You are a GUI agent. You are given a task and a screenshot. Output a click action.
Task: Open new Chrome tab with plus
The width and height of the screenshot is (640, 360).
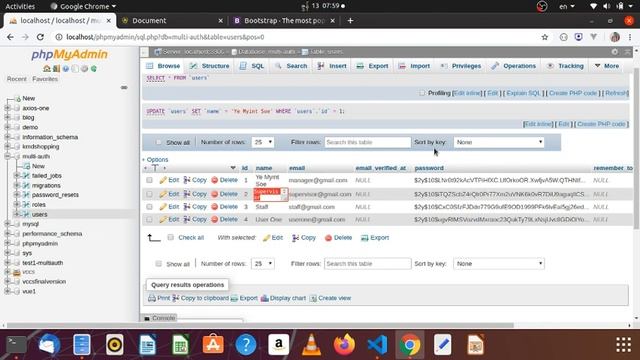(350, 20)
